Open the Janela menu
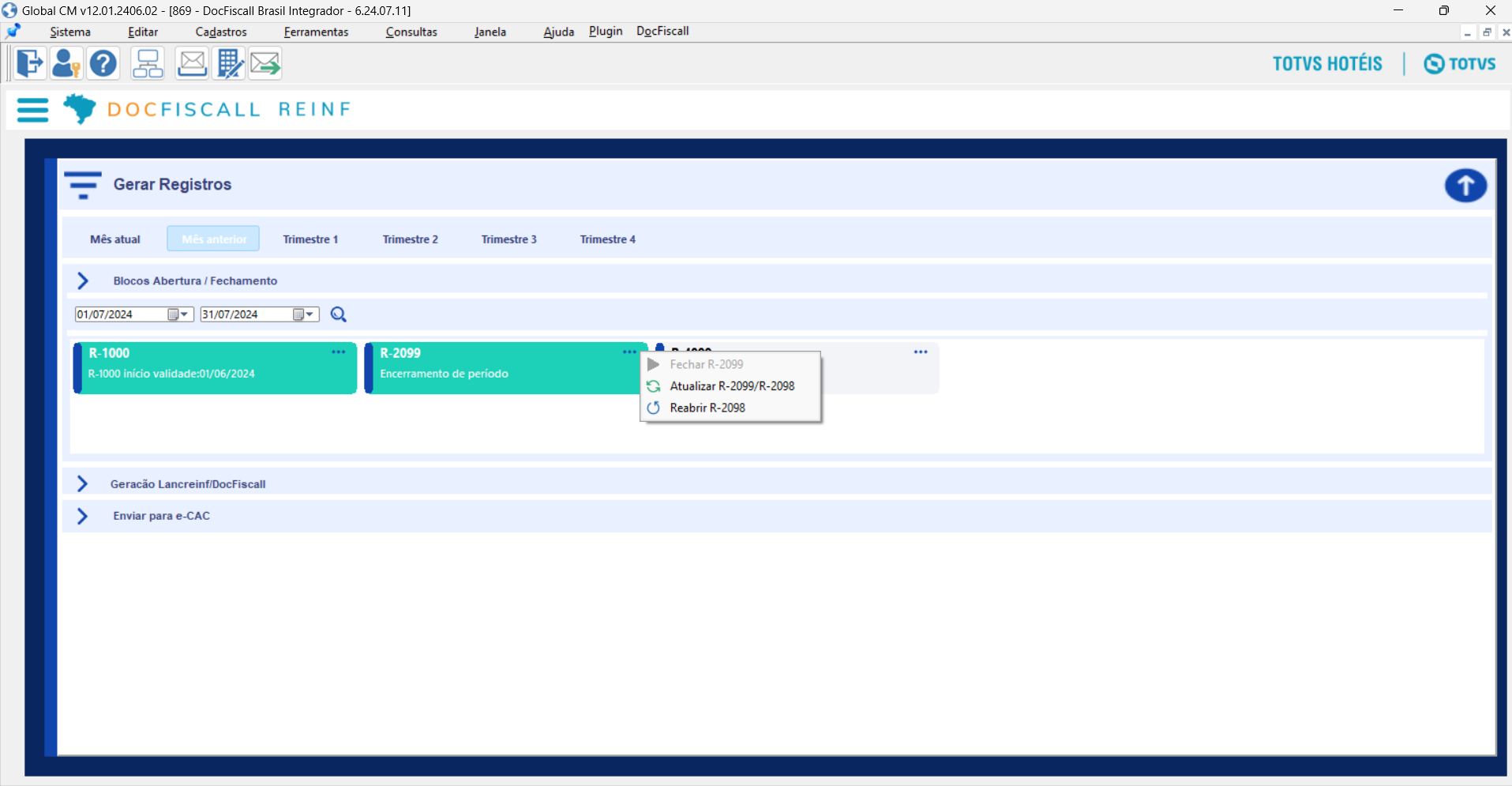1512x786 pixels. coord(490,32)
